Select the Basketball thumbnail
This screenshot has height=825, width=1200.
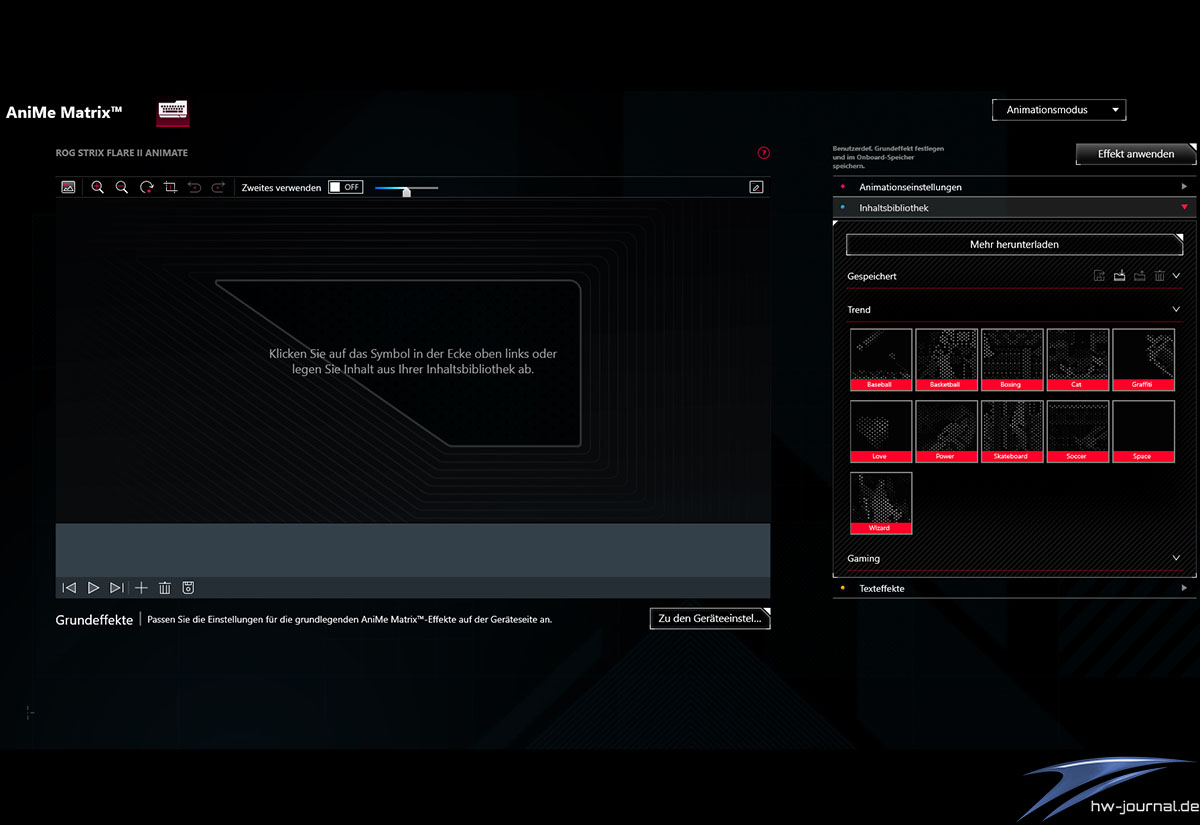[946, 359]
